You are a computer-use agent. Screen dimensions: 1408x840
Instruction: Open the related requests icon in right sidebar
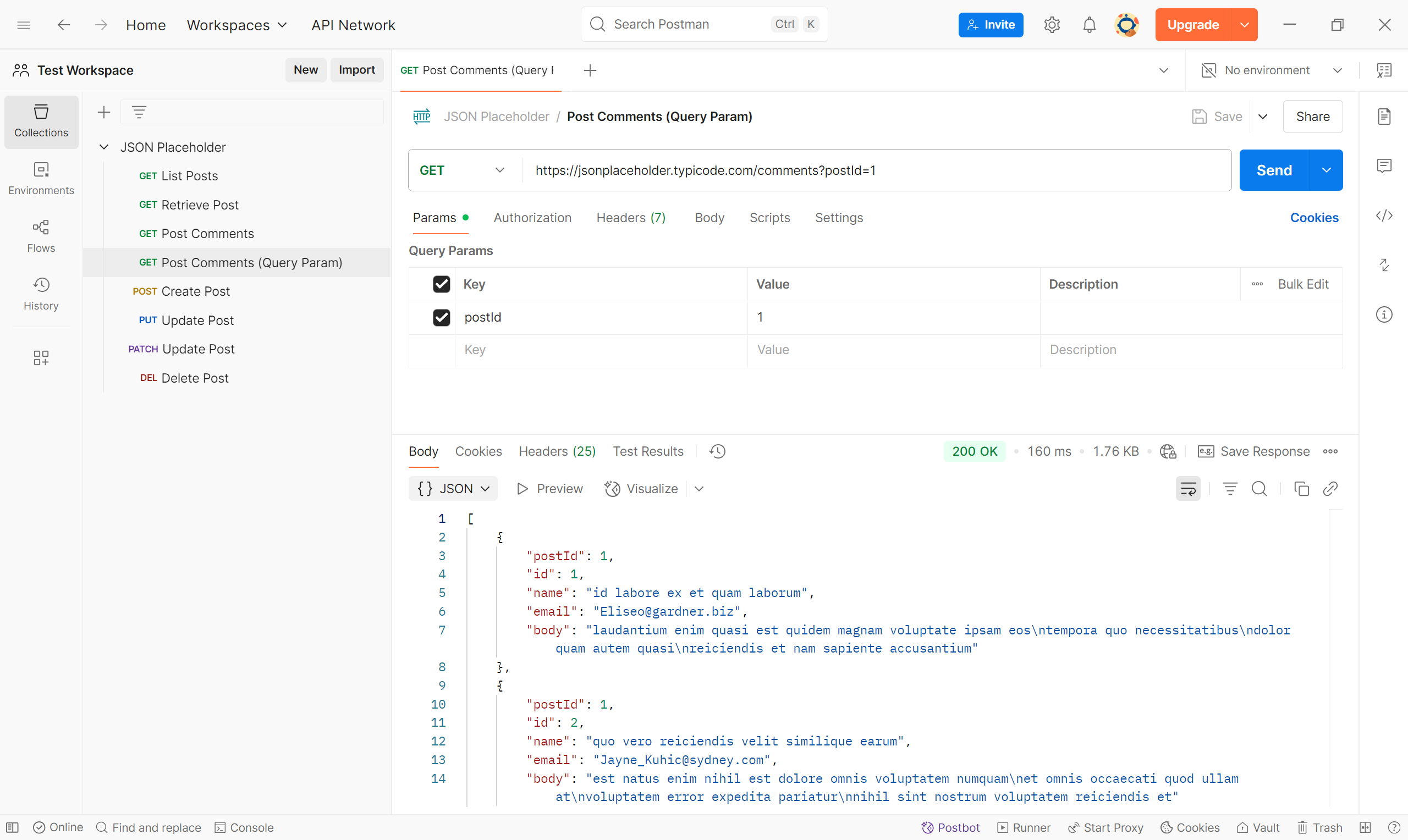click(1384, 265)
